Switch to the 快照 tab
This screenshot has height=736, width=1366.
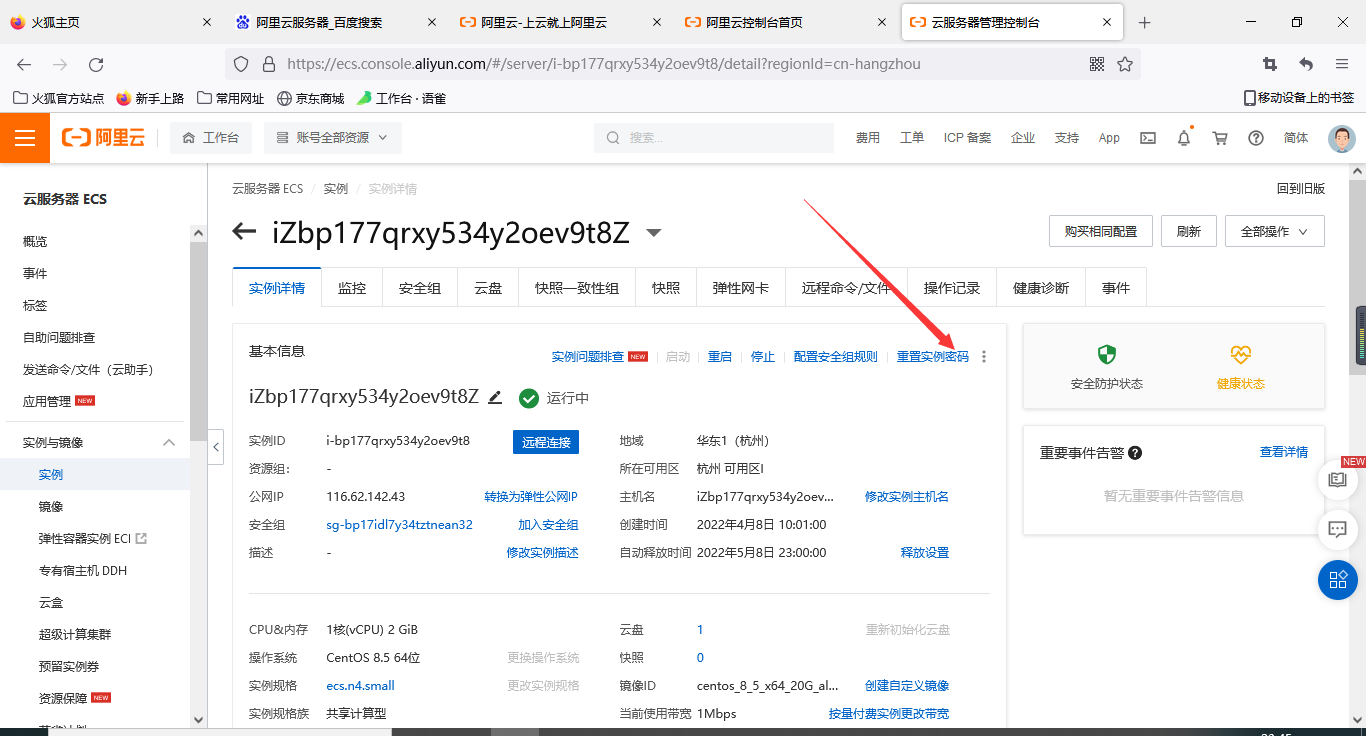666,288
